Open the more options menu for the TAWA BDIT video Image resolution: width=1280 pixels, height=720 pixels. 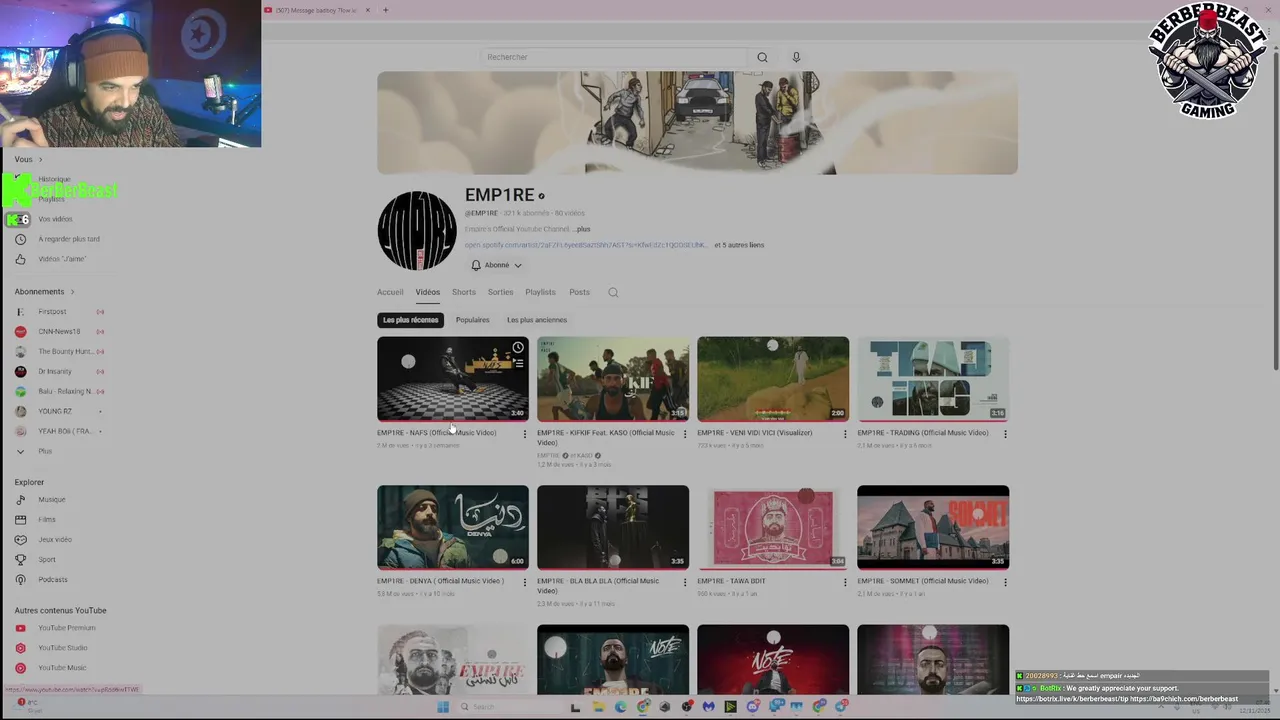(845, 582)
